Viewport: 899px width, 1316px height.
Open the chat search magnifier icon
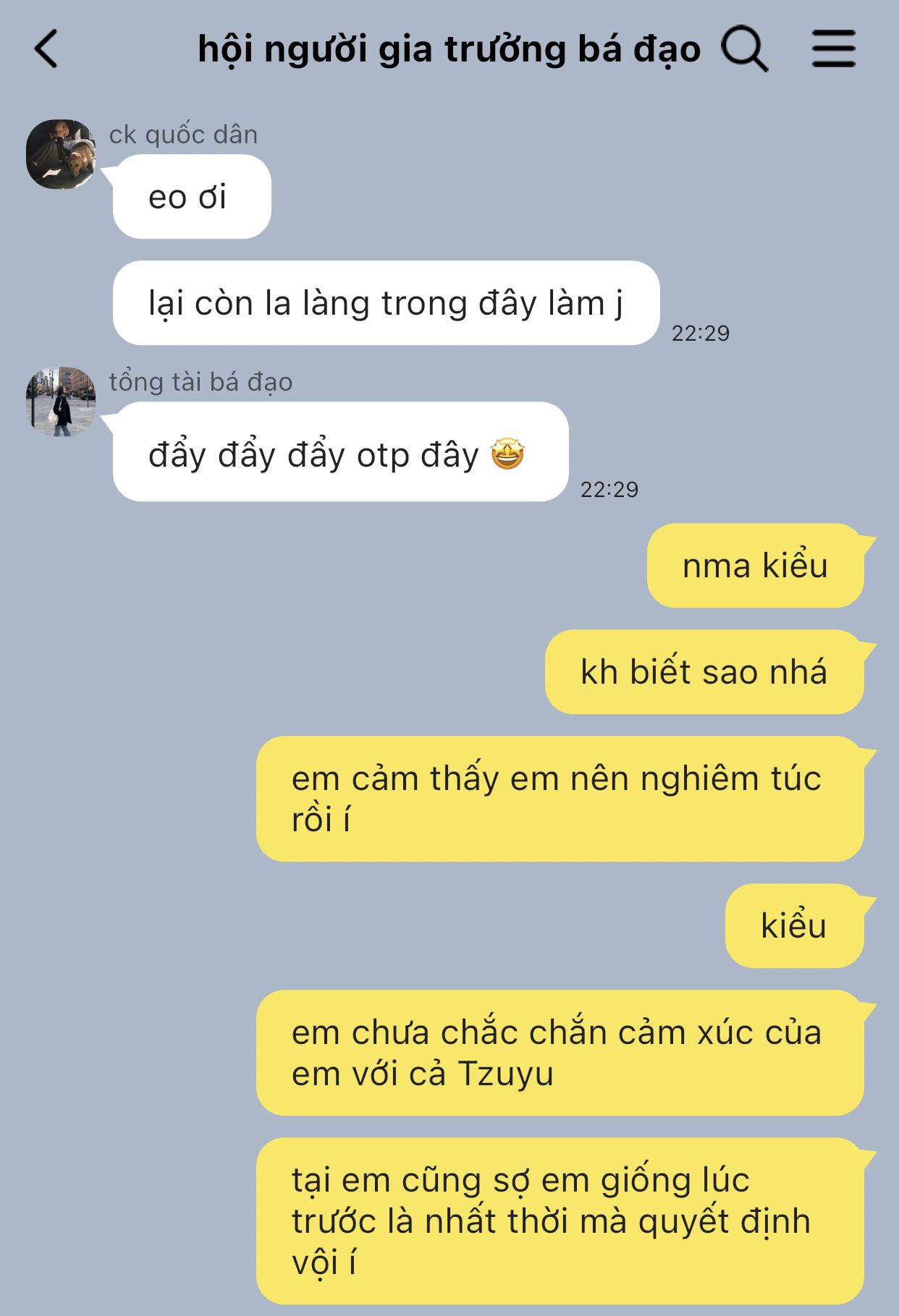745,49
